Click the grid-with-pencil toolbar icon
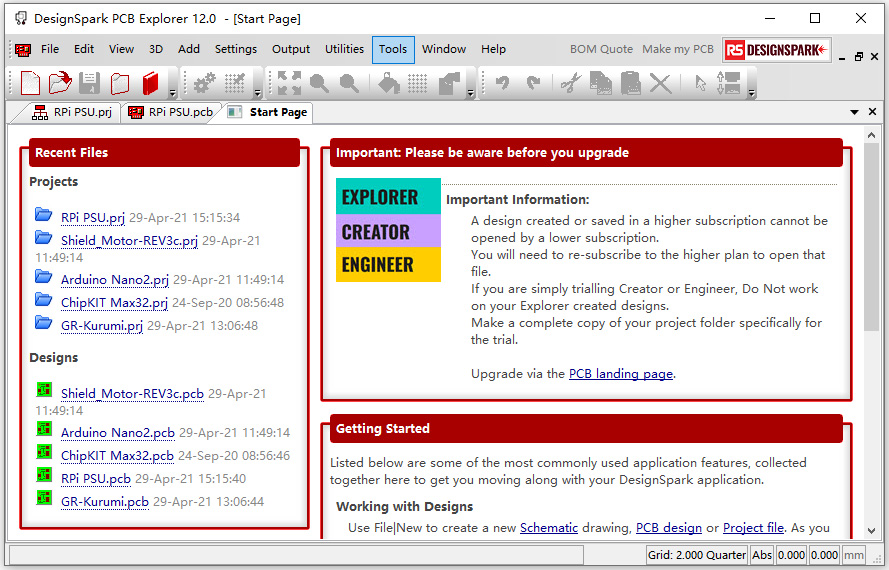Screen dimensions: 889x570 click(x=235, y=83)
